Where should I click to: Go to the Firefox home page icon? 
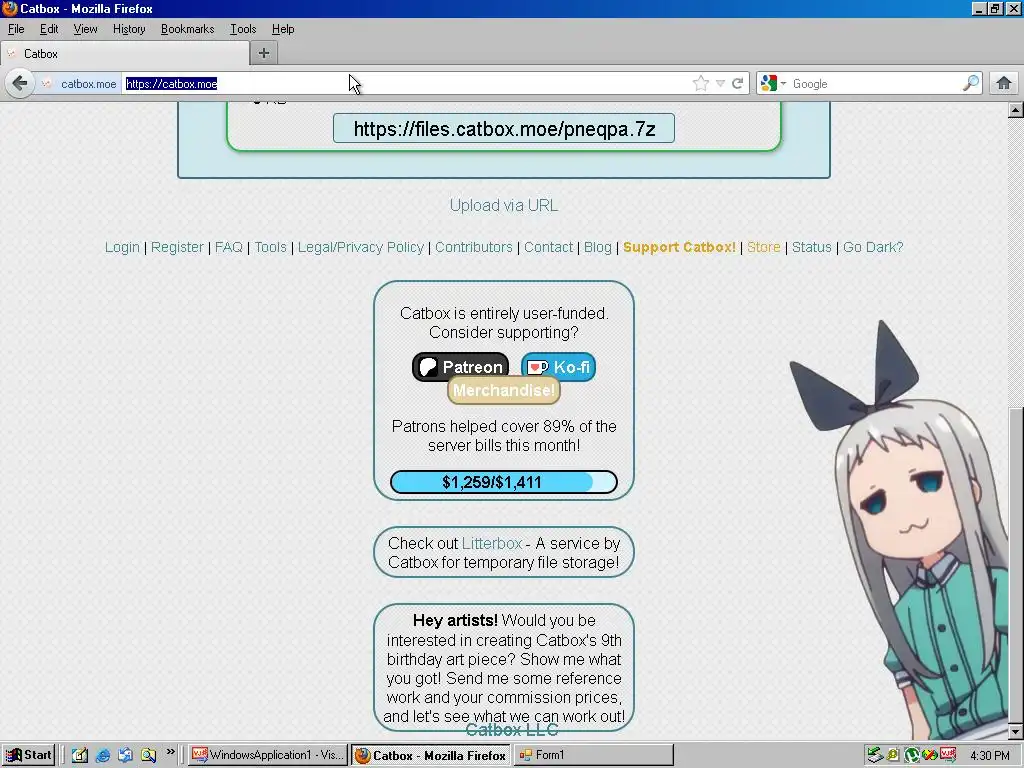pos(1004,83)
